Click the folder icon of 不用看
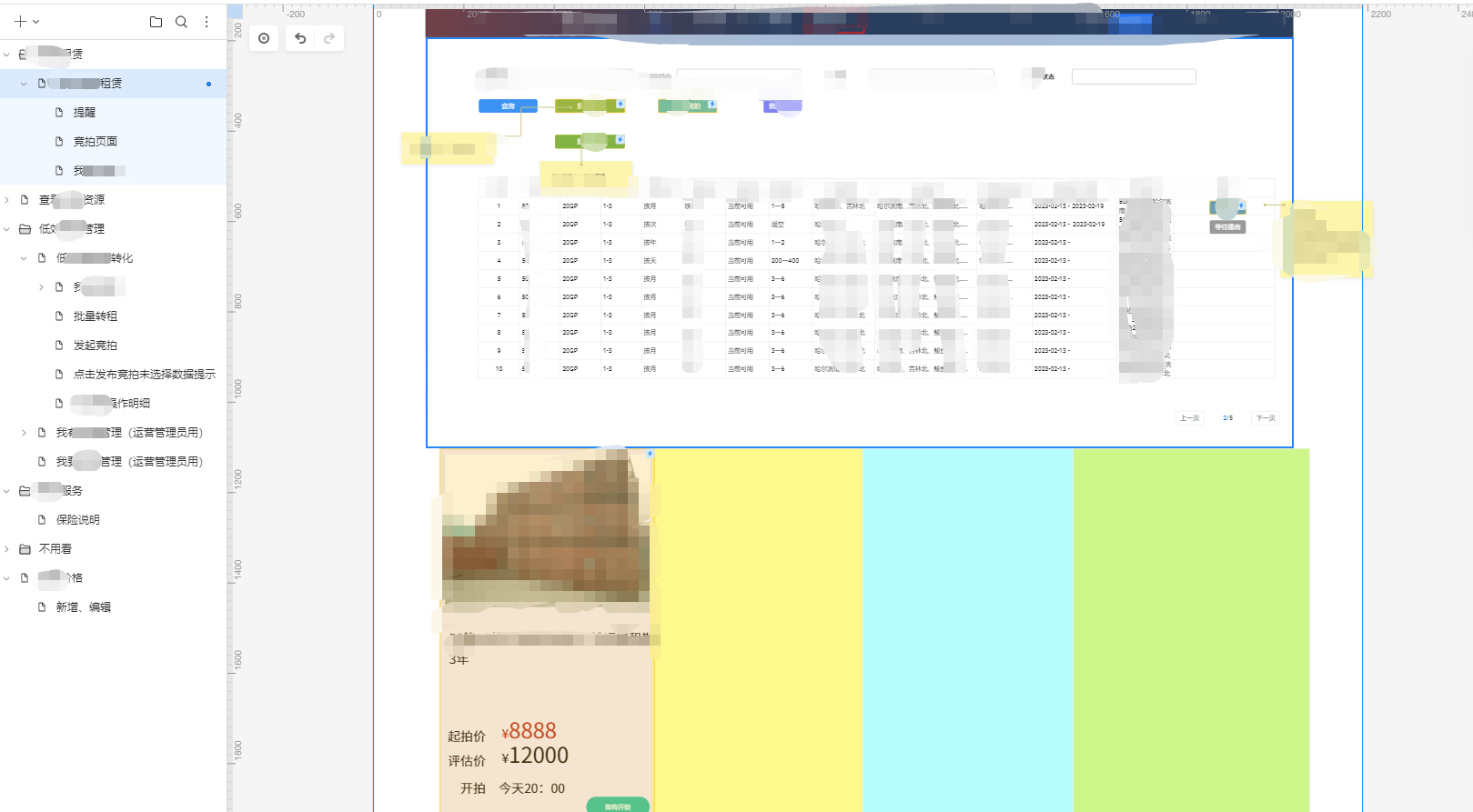 [x=25, y=549]
